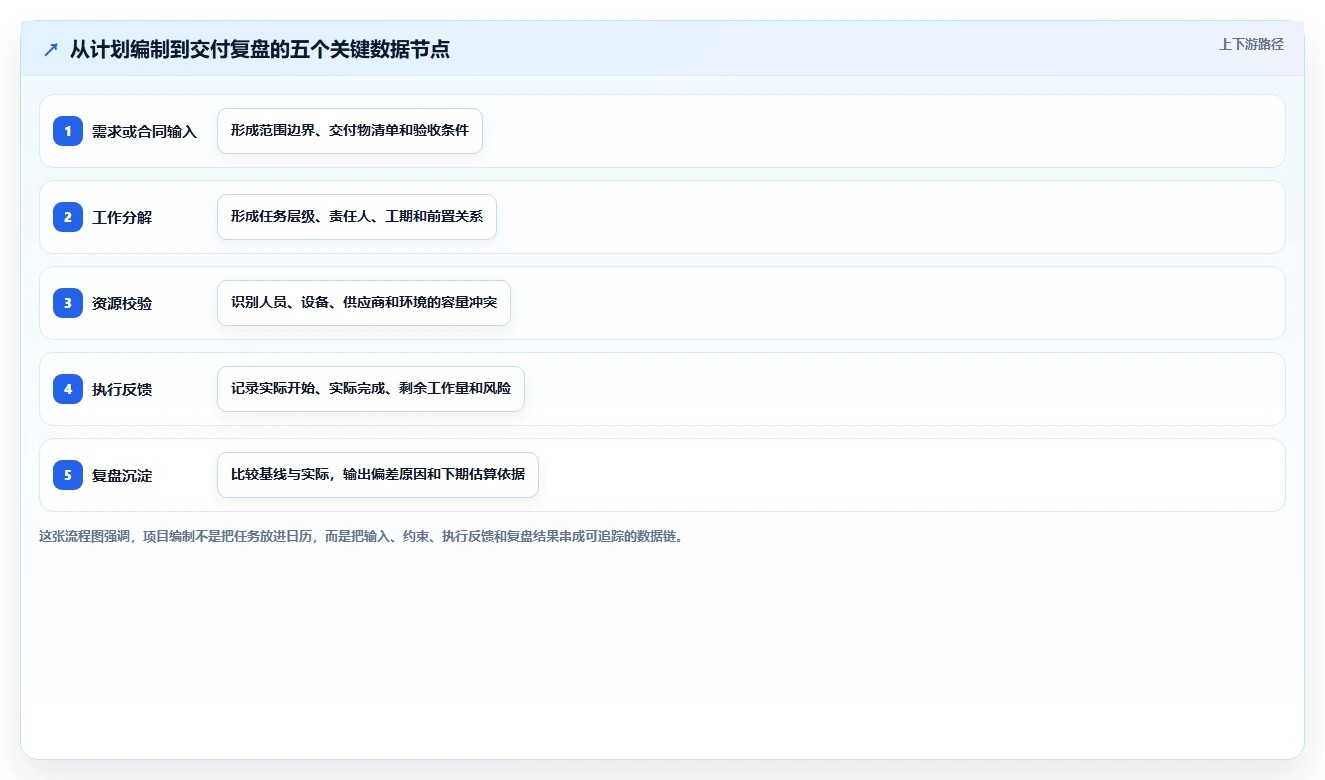Click the 上下游路径 label
1325x780 pixels.
pyautogui.click(x=1251, y=44)
